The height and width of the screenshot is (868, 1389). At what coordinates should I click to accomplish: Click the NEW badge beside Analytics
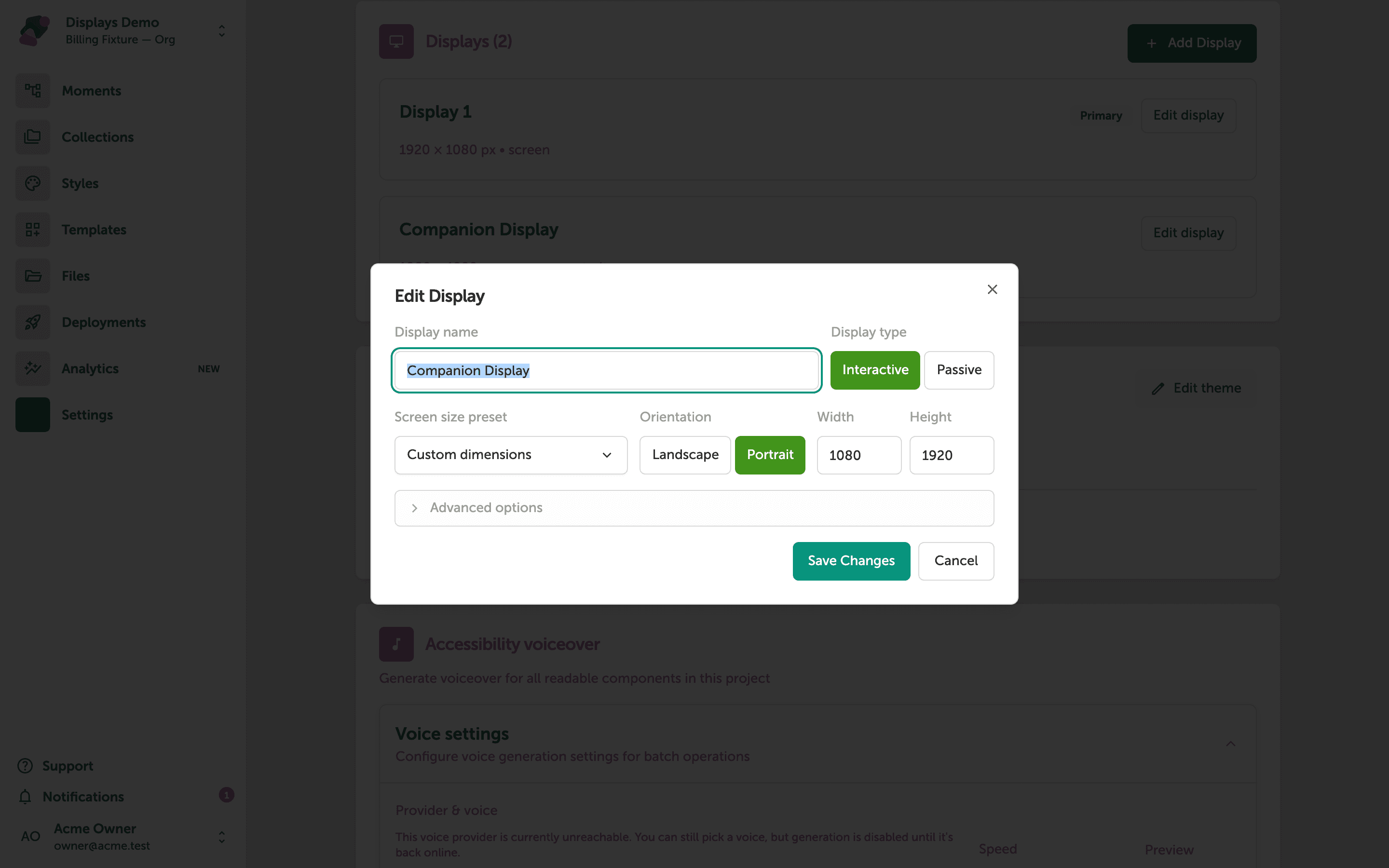(x=209, y=369)
